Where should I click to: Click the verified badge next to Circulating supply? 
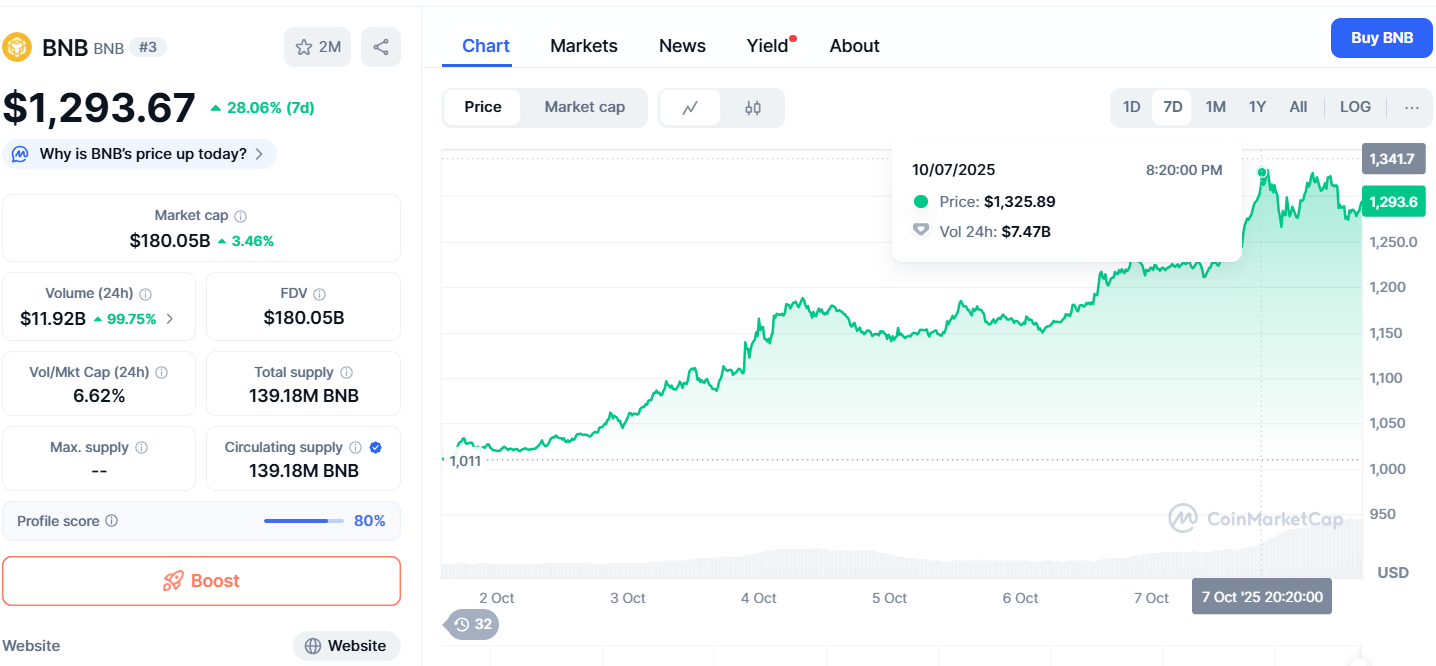click(x=375, y=448)
